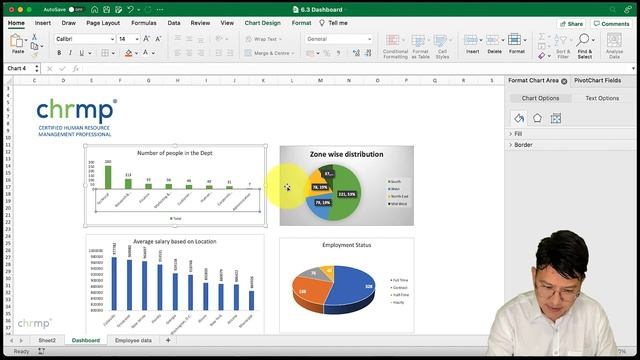The height and width of the screenshot is (360, 640).
Task: Click the Decrease Font Size icon
Action: pyautogui.click(x=158, y=39)
